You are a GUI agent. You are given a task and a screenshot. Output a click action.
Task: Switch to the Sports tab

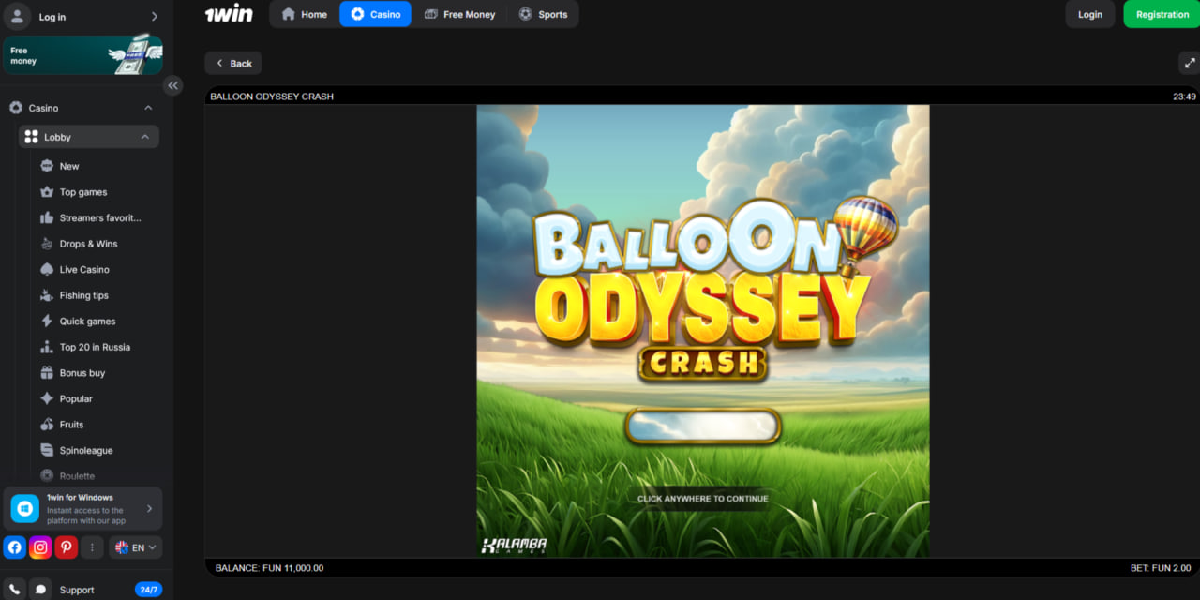tap(543, 14)
